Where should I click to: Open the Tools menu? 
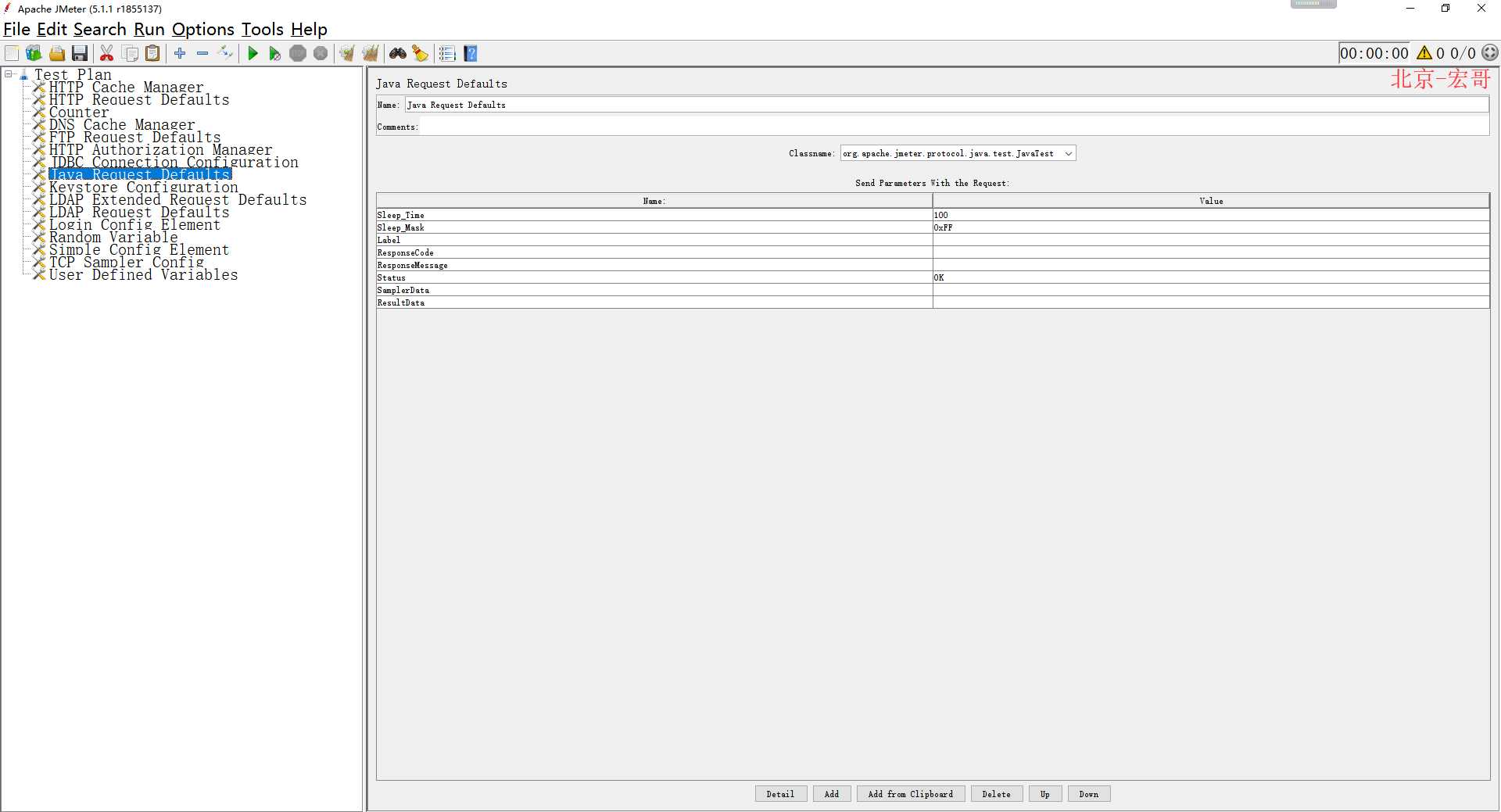pyautogui.click(x=262, y=30)
